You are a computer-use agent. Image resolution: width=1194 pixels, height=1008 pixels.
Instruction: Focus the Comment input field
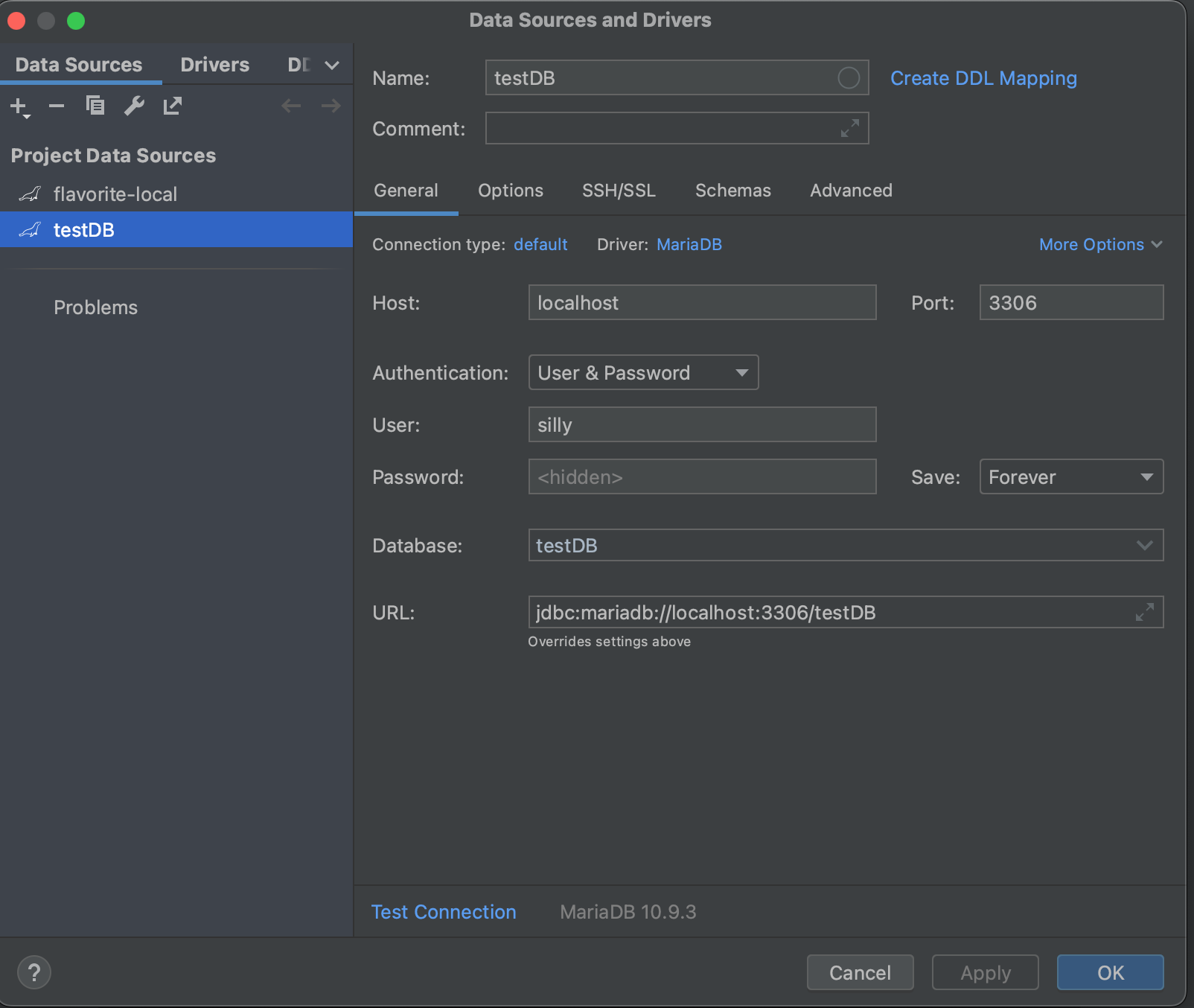pyautogui.click(x=677, y=128)
